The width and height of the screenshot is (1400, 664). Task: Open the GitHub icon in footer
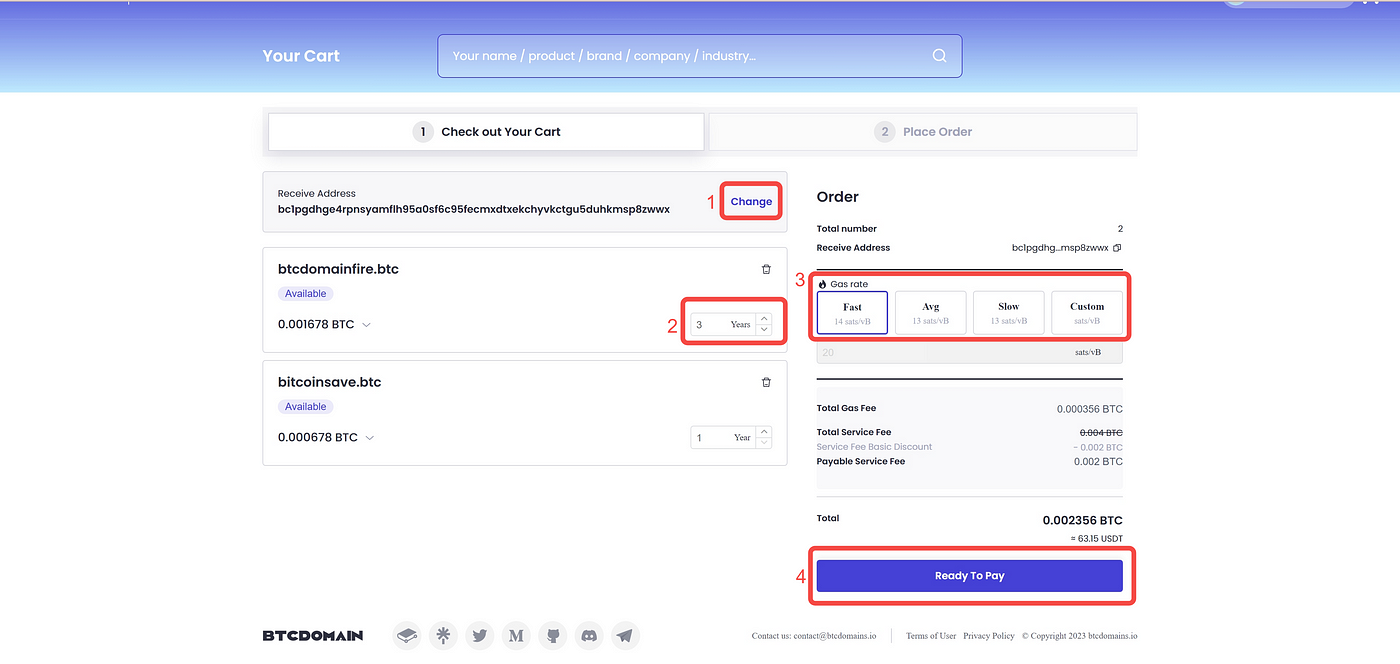pyautogui.click(x=553, y=635)
